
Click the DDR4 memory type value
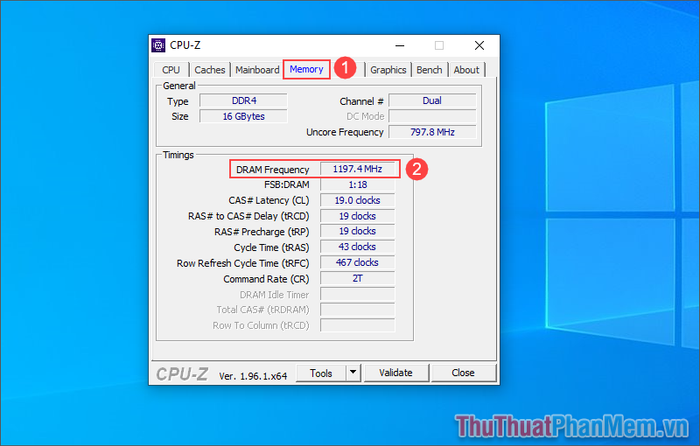point(244,101)
